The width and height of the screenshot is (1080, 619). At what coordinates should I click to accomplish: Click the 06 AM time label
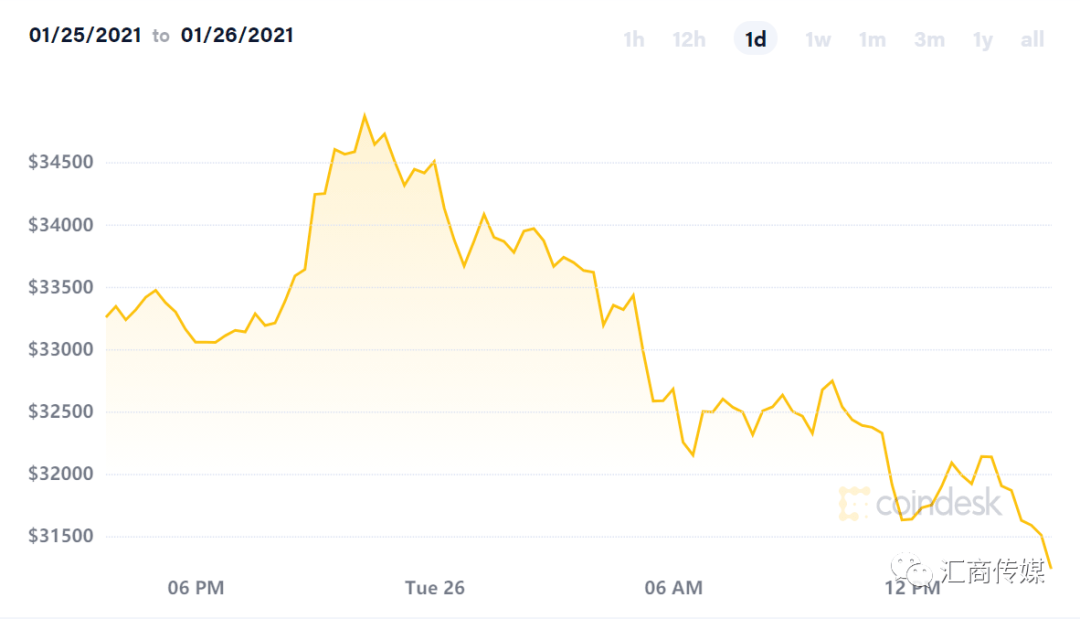point(674,588)
